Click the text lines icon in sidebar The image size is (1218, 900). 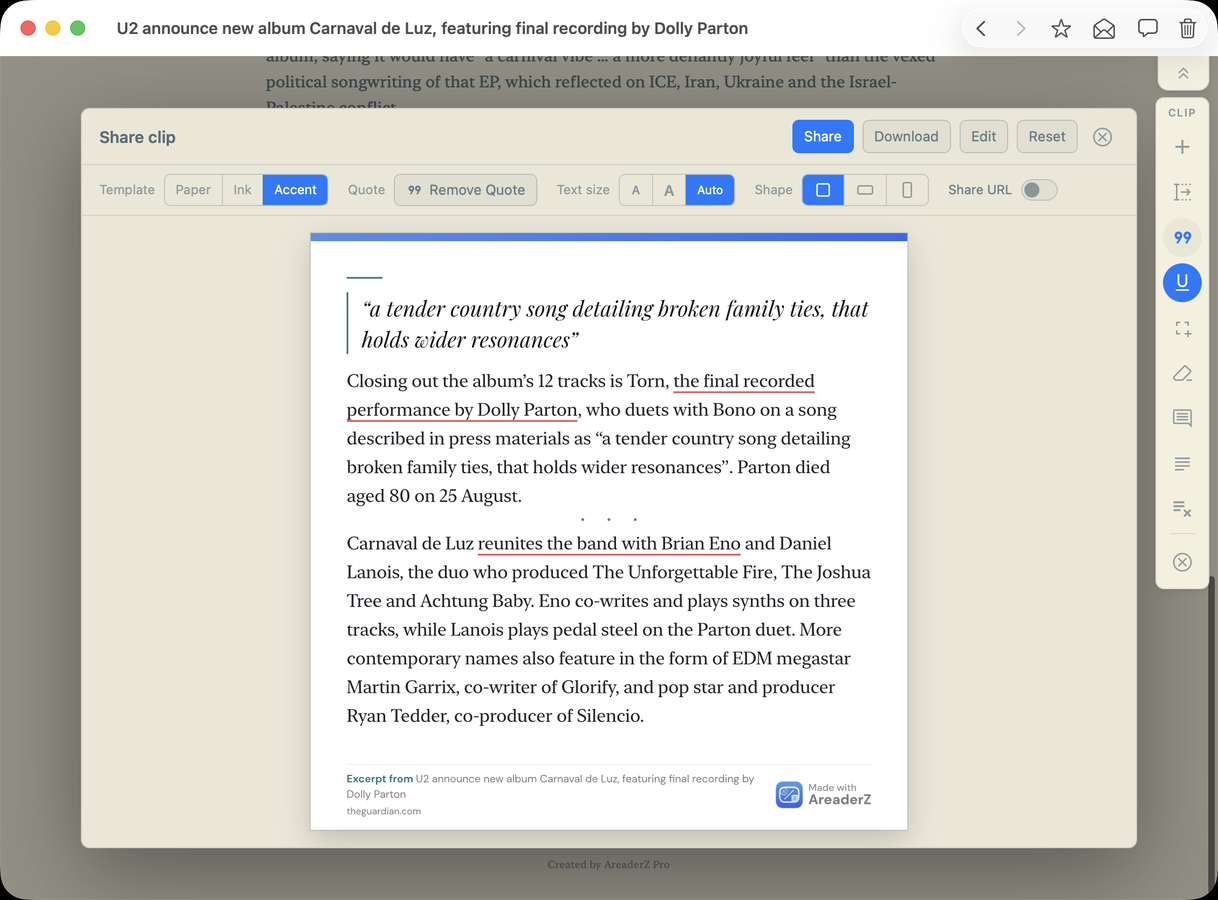pos(1182,464)
